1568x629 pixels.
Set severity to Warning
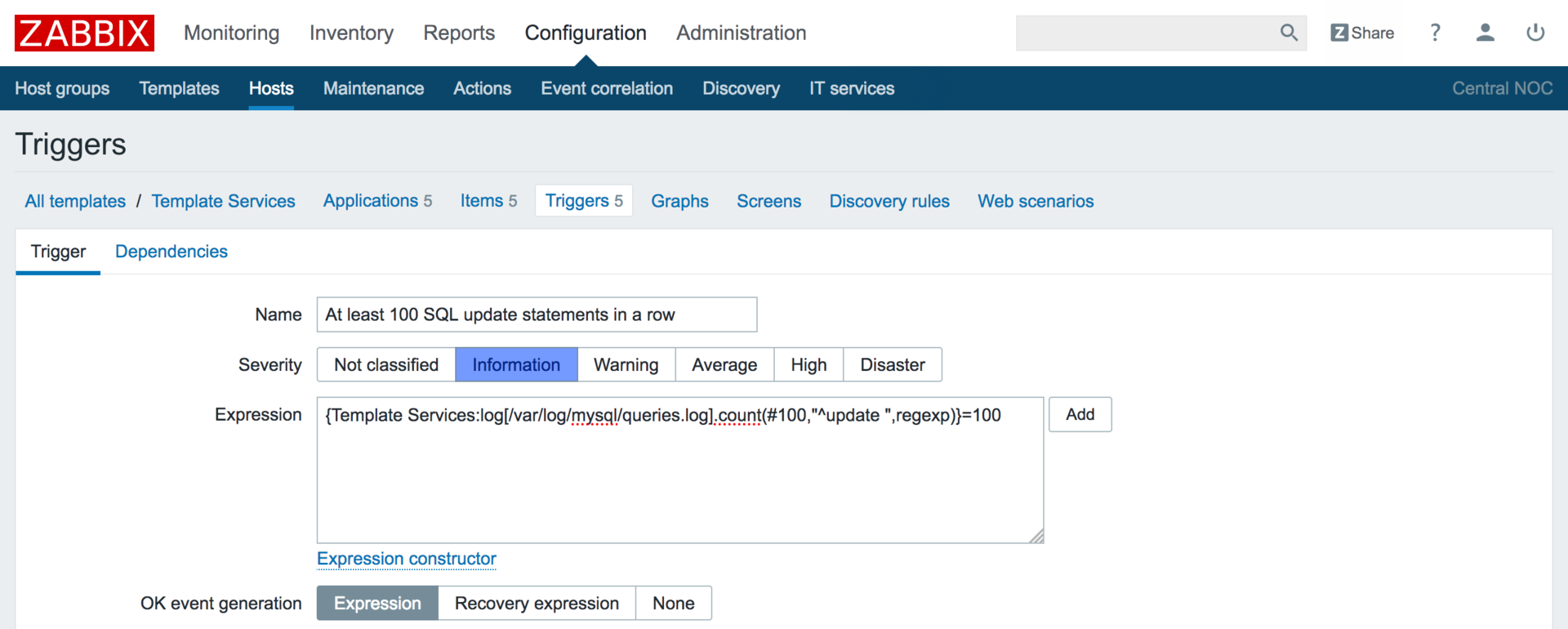[x=626, y=365]
